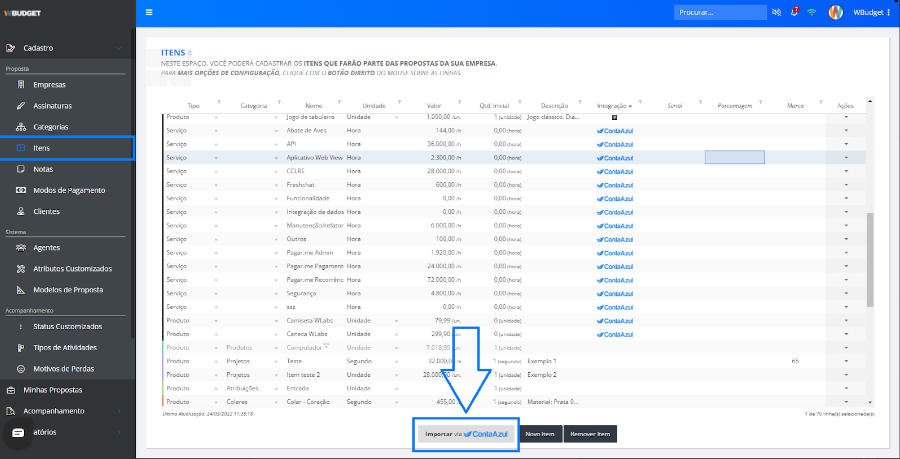Filter the Descrição column
Viewport: 900px width, 459px height.
pyautogui.click(x=580, y=102)
